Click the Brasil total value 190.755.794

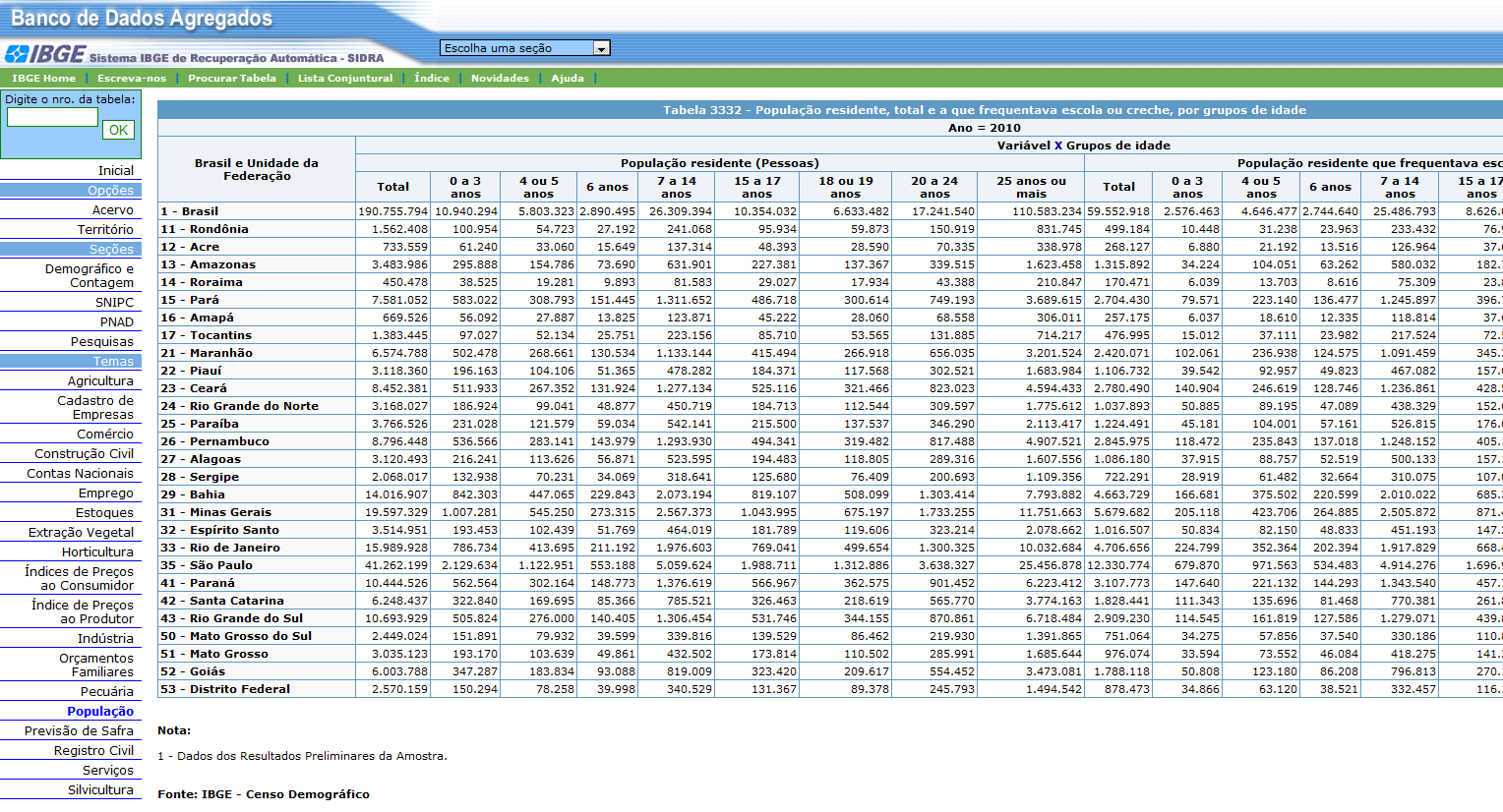pos(392,211)
